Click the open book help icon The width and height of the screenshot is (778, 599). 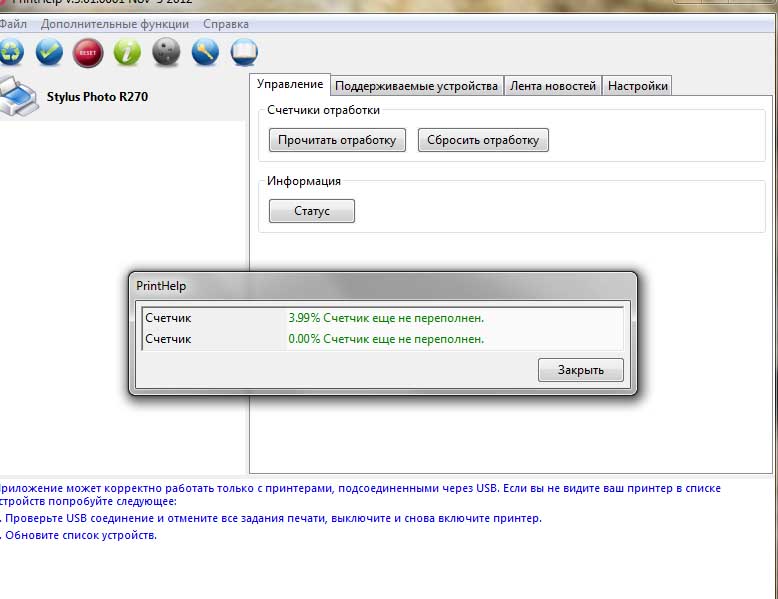244,52
